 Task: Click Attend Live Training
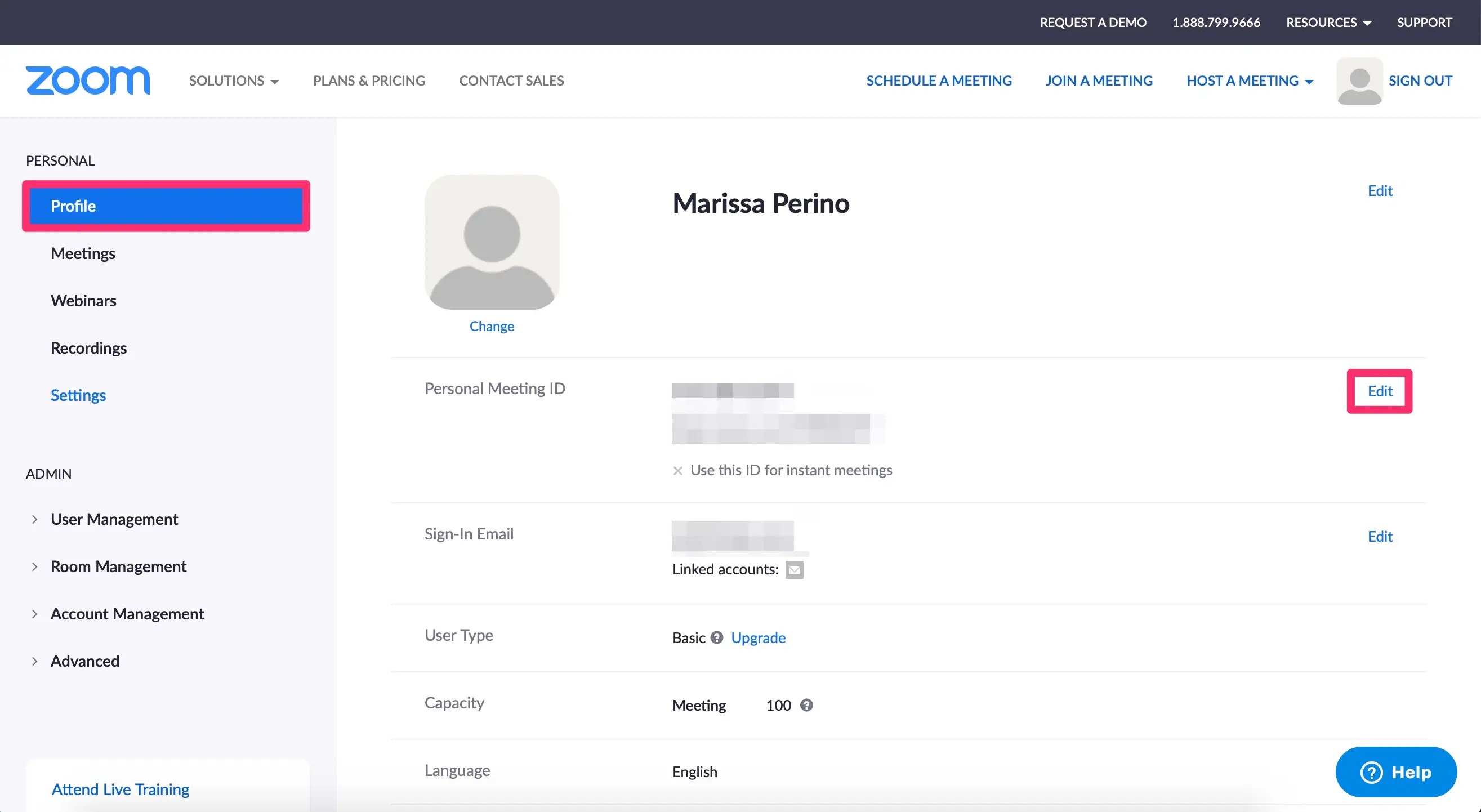pos(120,789)
